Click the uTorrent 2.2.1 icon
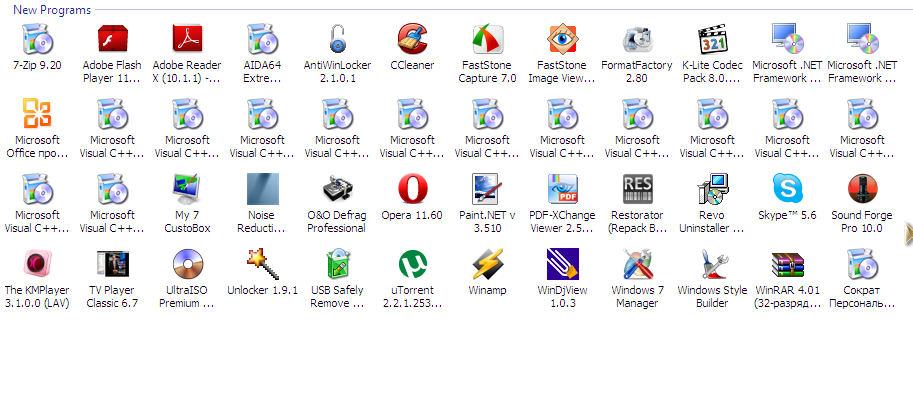Screen dimensions: 913x415 click(x=412, y=264)
